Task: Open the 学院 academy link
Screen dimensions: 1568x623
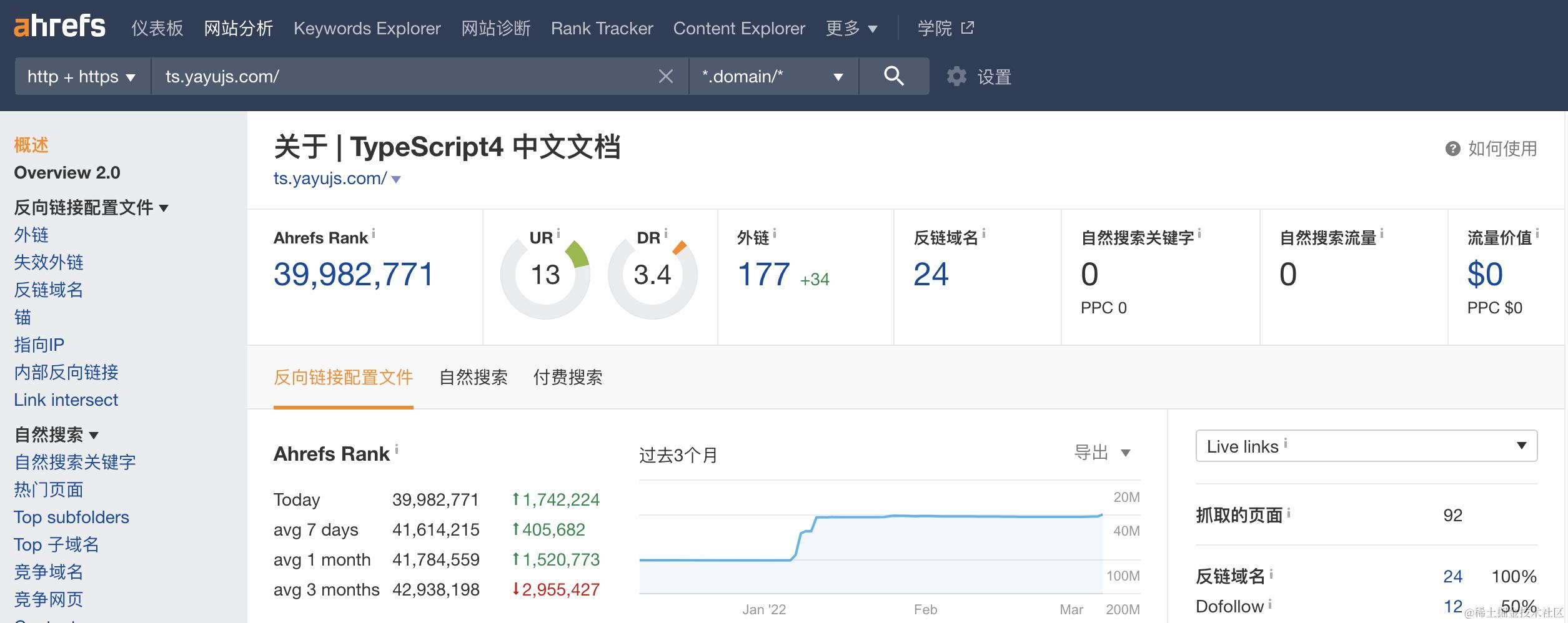Action: pos(935,28)
